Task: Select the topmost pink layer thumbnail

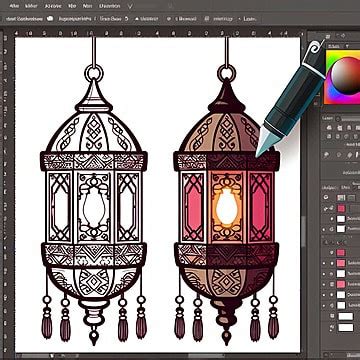Action: [x=341, y=209]
